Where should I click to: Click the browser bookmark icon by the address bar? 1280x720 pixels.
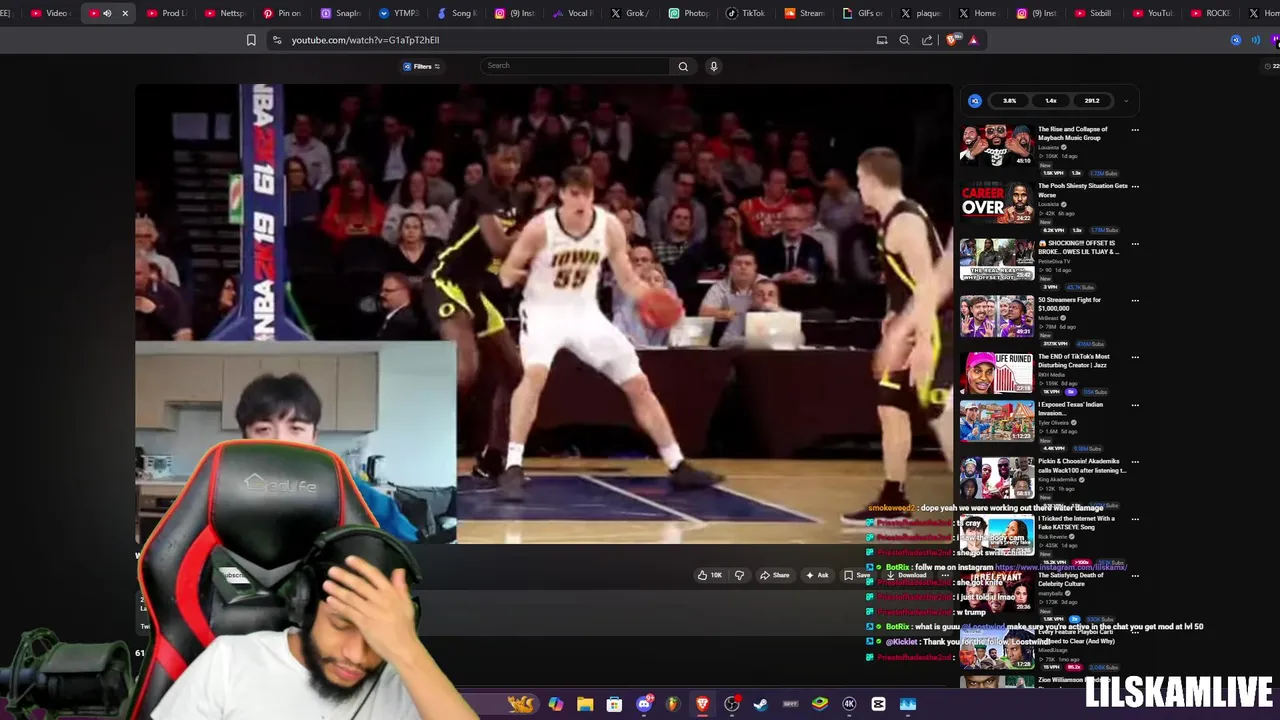251,40
